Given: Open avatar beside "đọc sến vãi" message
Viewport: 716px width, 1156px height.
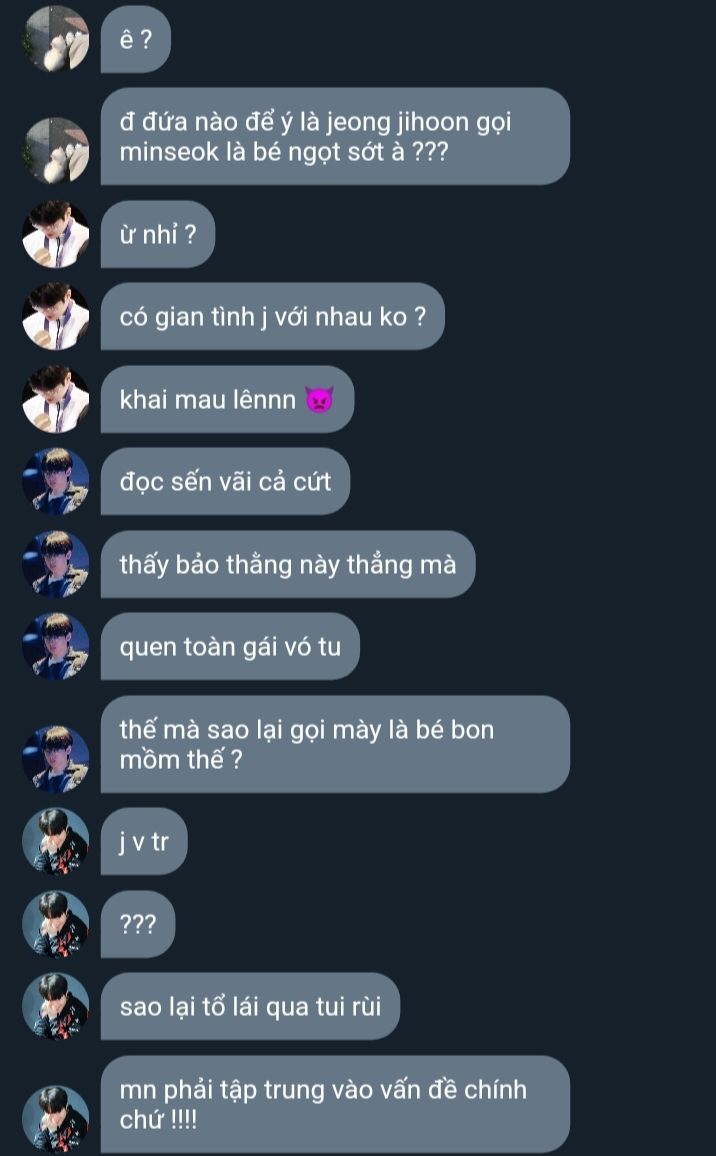Looking at the screenshot, I should (56, 481).
